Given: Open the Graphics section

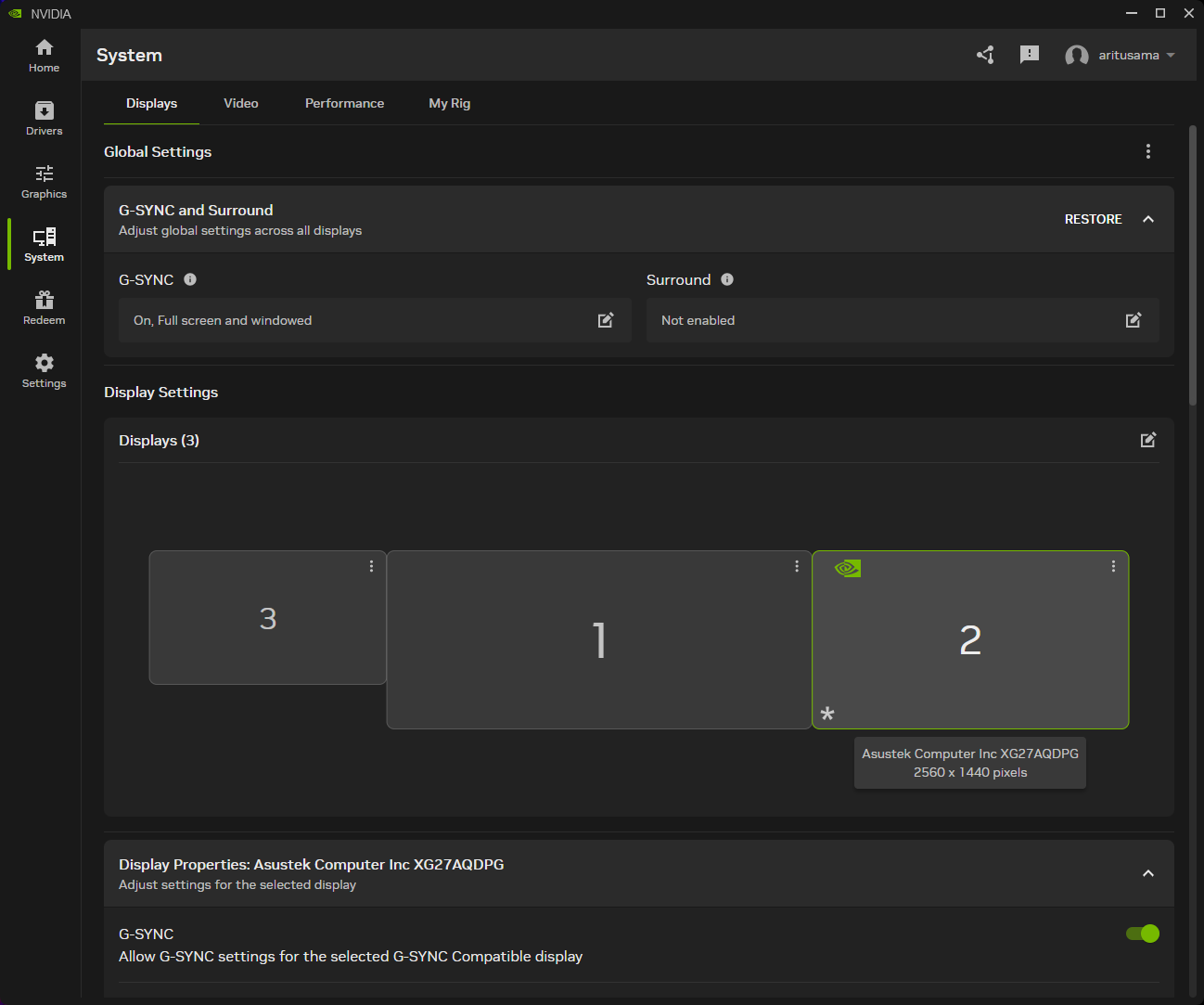Looking at the screenshot, I should click(44, 182).
